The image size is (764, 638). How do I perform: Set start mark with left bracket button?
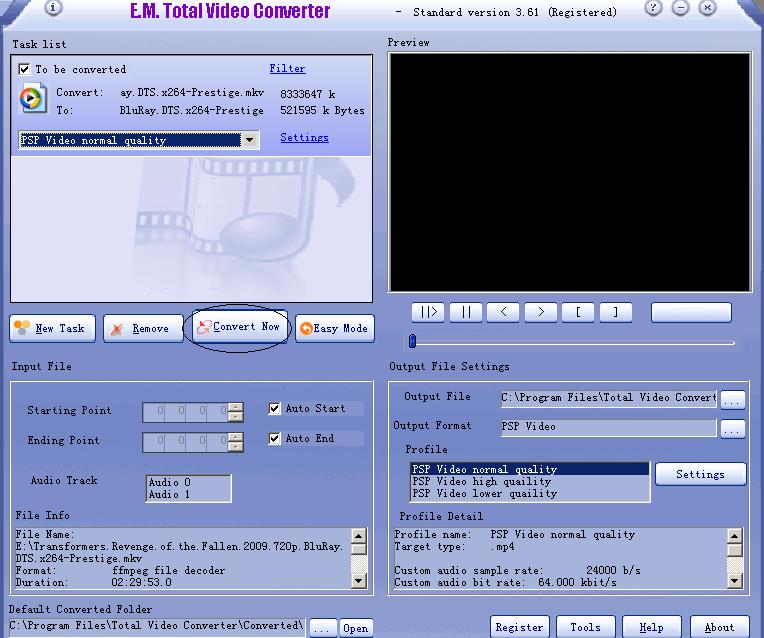[x=578, y=312]
